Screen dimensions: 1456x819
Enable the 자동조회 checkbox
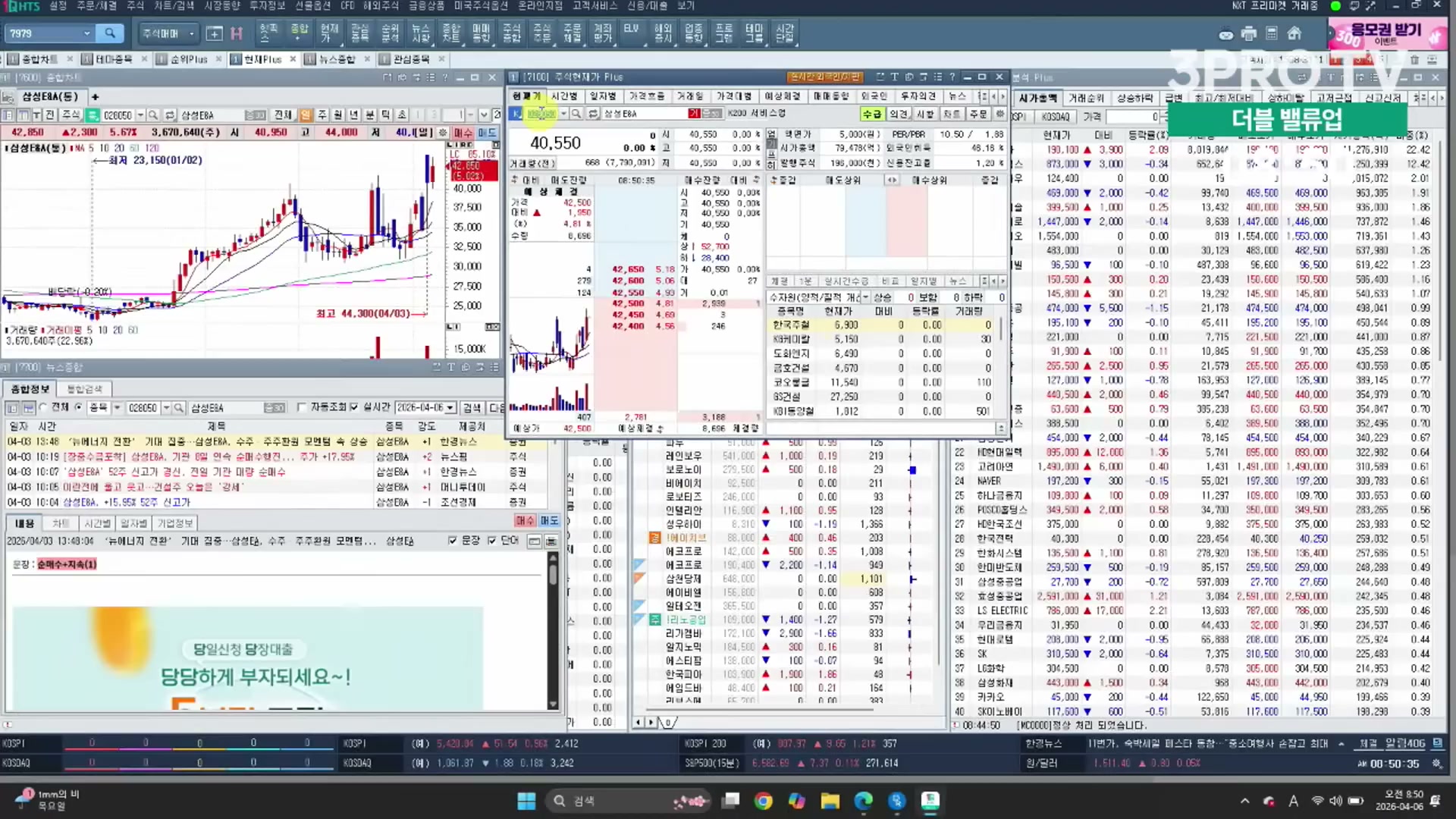tap(303, 408)
